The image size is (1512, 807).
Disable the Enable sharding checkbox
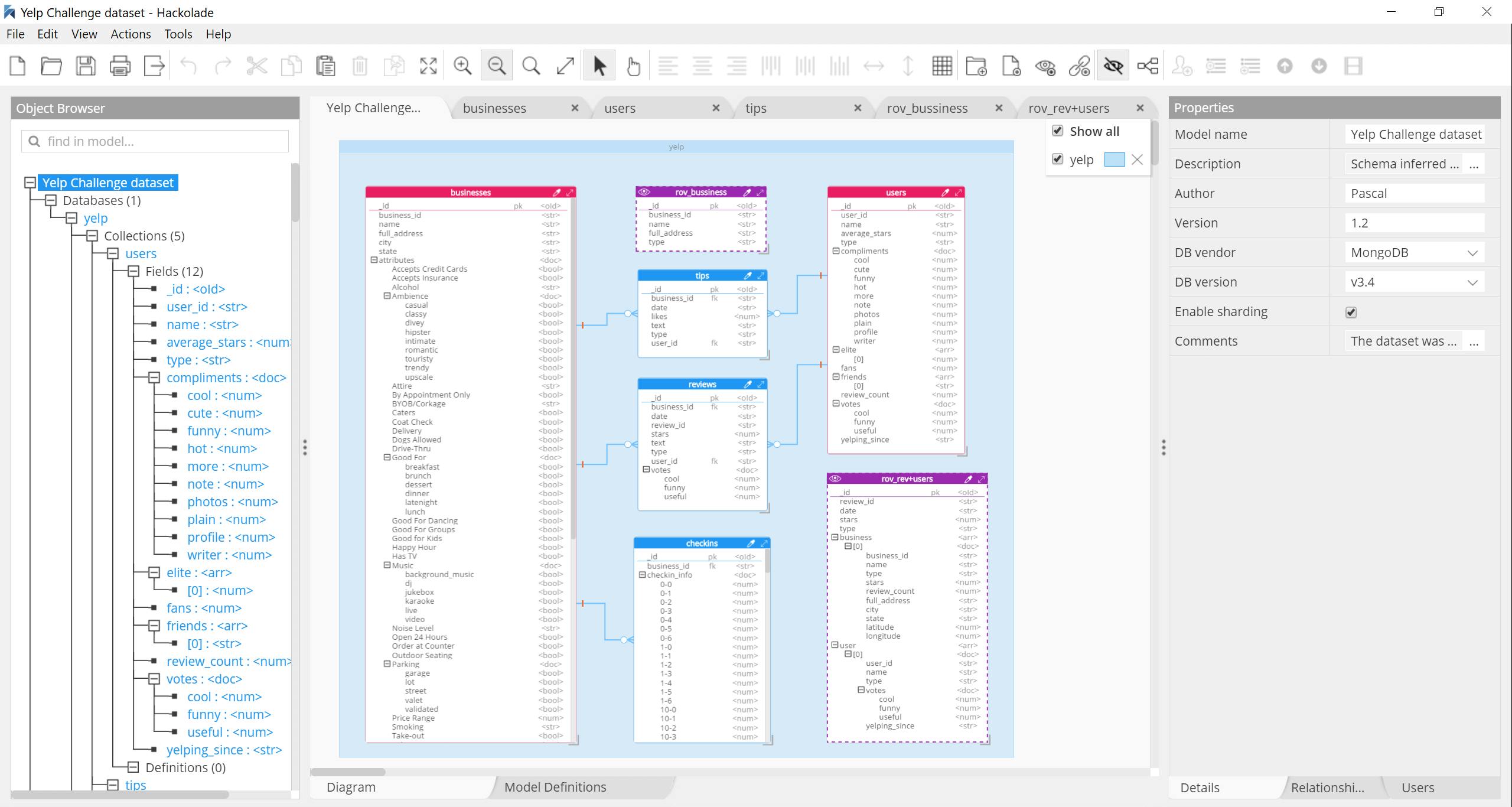pyautogui.click(x=1351, y=312)
